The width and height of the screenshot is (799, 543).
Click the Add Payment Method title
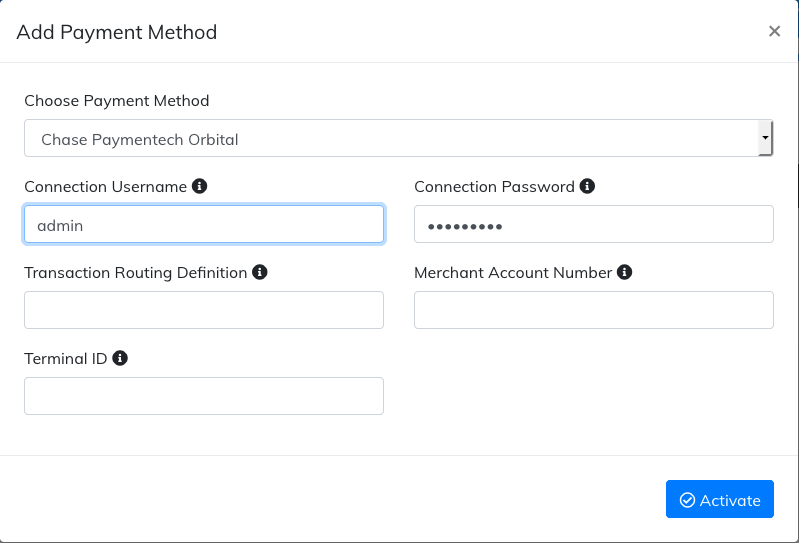[117, 32]
